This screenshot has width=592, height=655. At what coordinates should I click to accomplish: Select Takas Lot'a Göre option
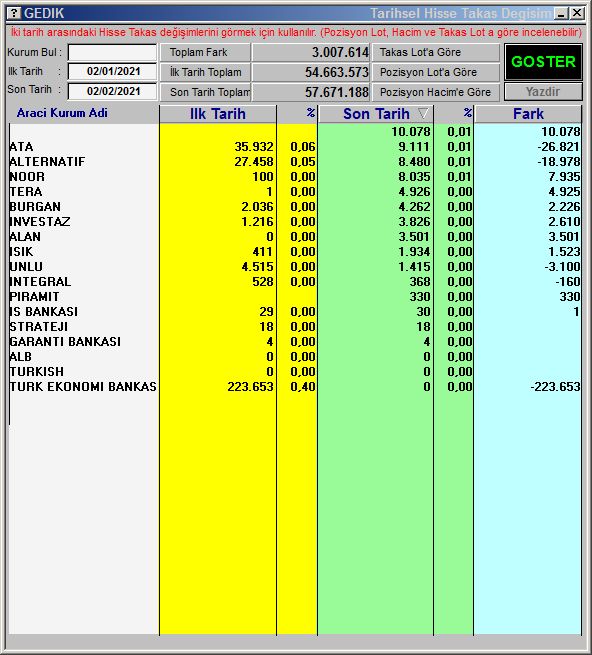tap(436, 52)
